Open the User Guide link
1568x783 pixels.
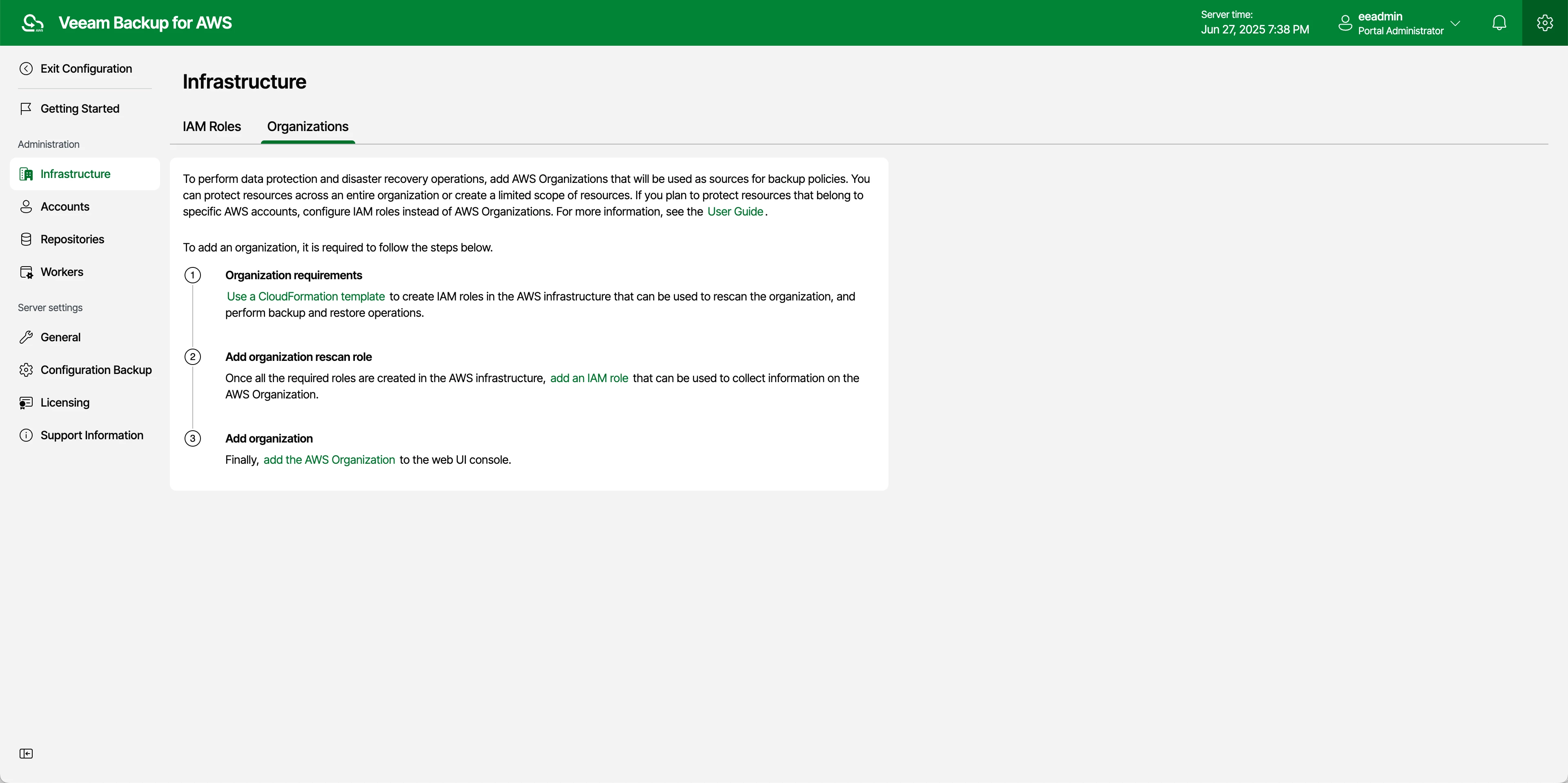click(x=735, y=211)
